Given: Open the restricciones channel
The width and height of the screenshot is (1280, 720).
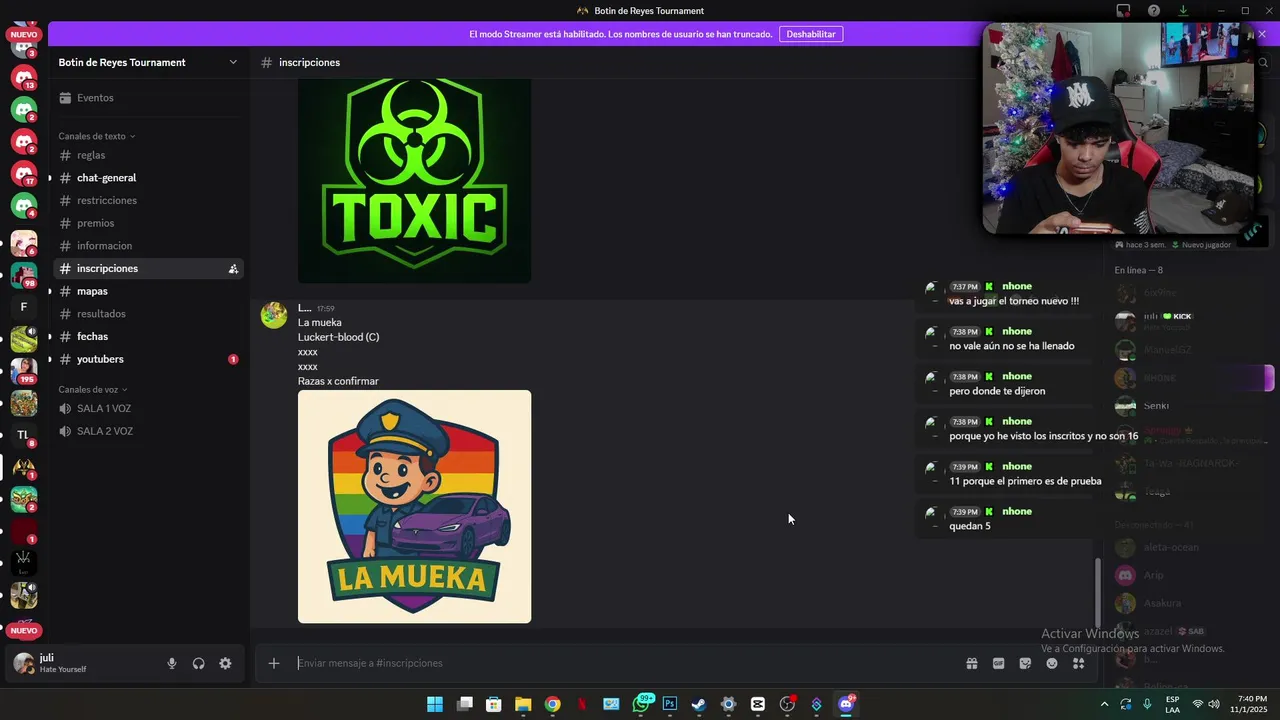Looking at the screenshot, I should click(x=148, y=200).
